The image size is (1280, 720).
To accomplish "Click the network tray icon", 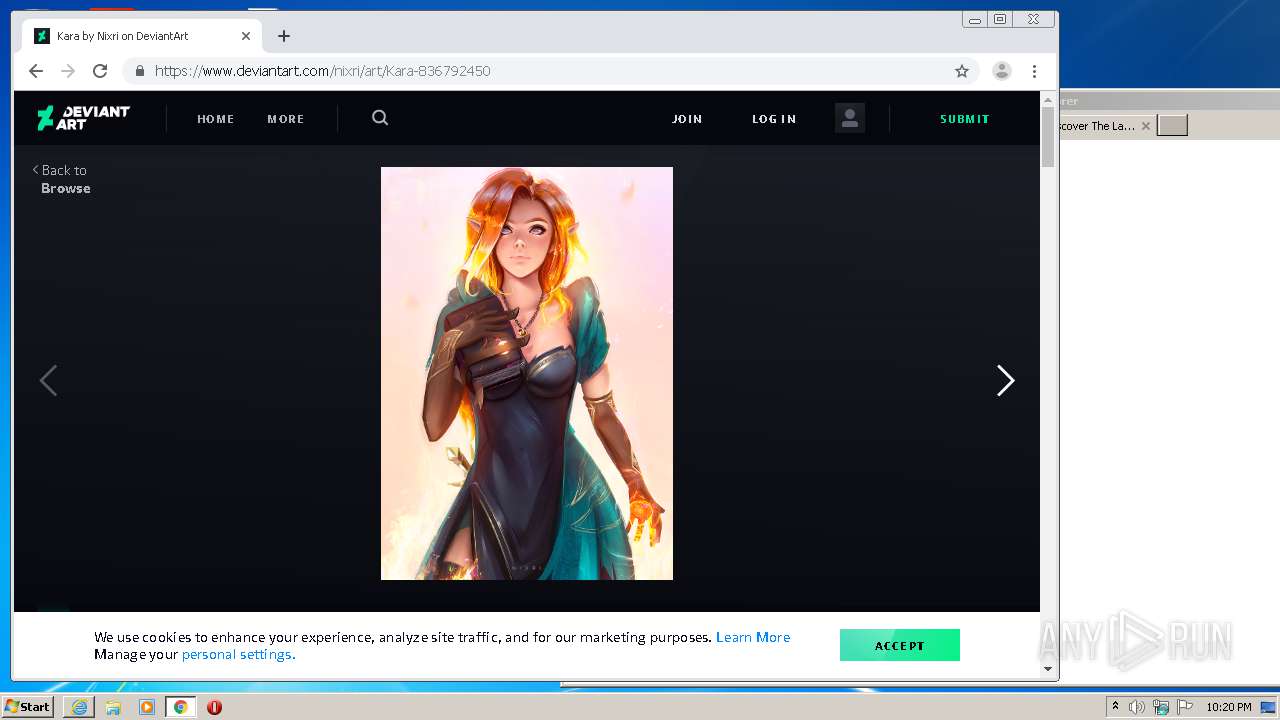I will (1161, 707).
